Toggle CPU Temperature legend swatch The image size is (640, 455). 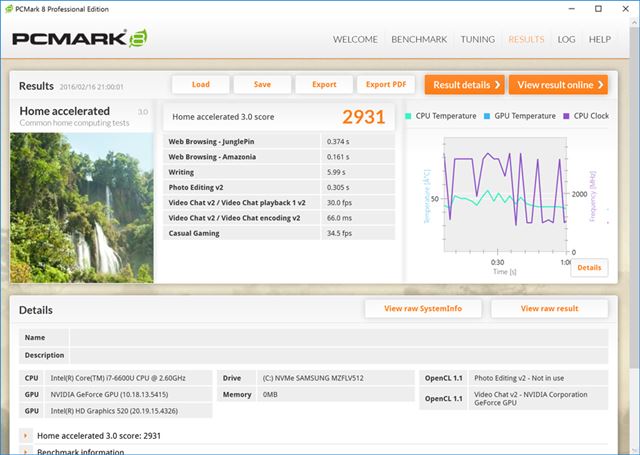[408, 116]
